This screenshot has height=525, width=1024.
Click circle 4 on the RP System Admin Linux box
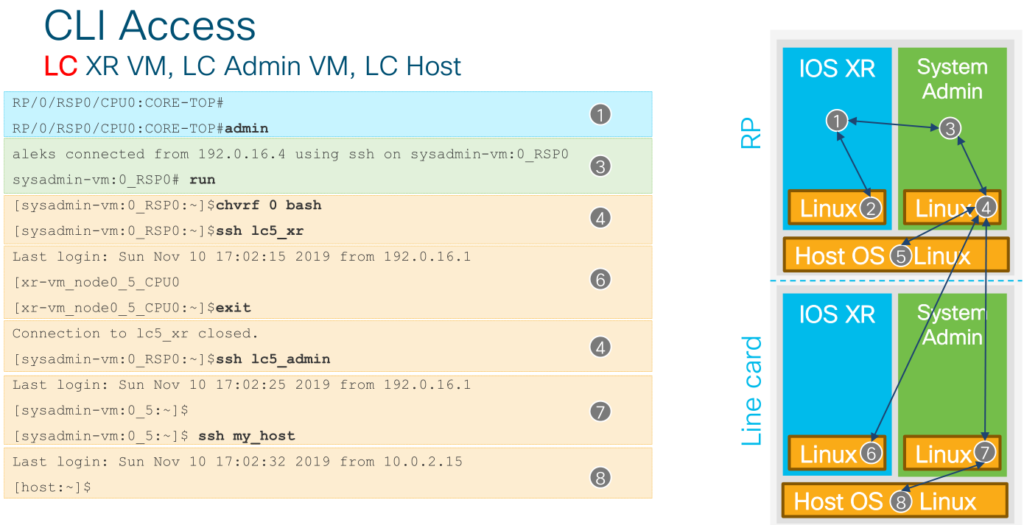click(985, 208)
